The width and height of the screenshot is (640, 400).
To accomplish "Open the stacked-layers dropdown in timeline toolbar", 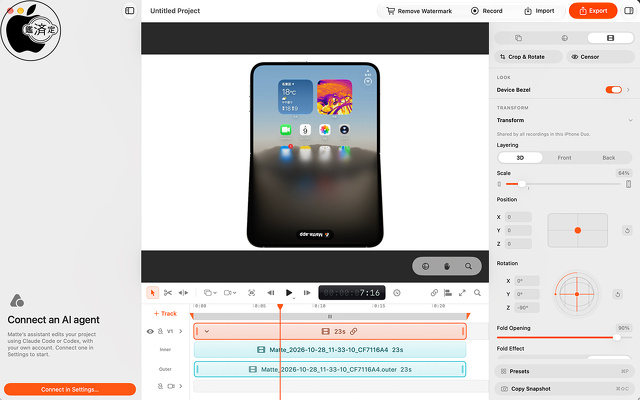I will (x=210, y=293).
